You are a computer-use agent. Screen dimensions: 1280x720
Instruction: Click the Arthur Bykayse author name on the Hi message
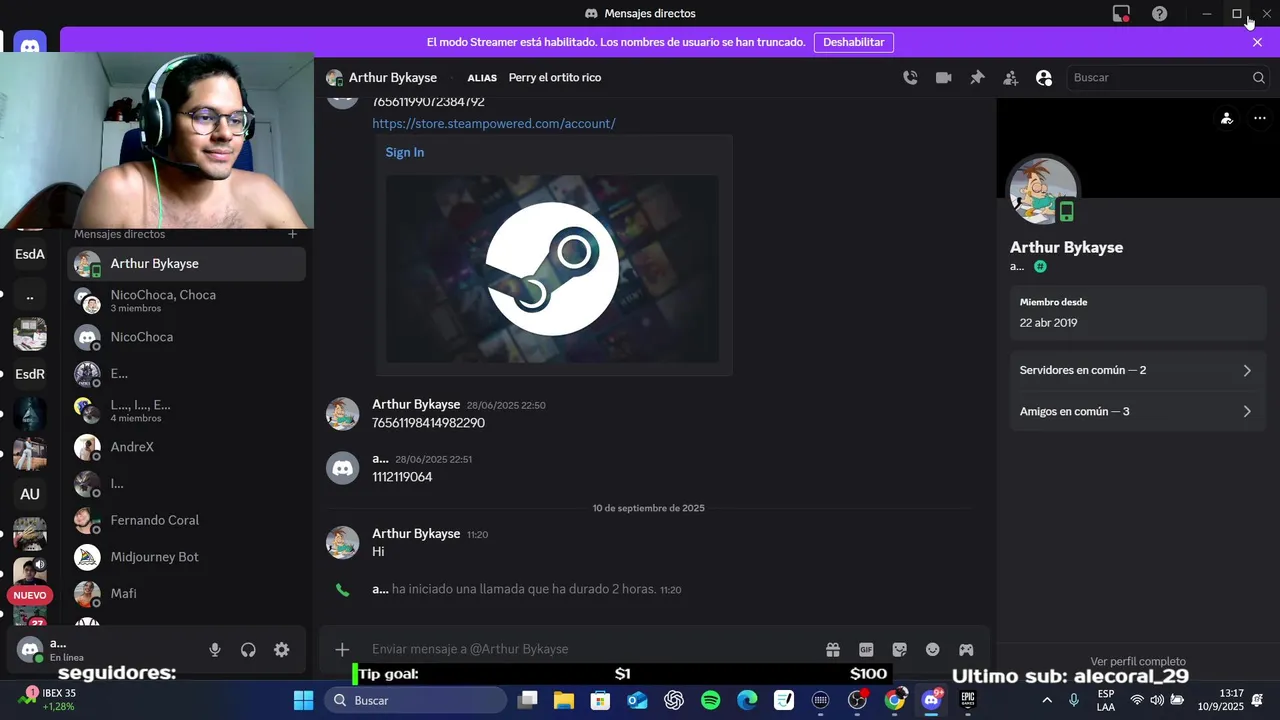pyautogui.click(x=416, y=534)
